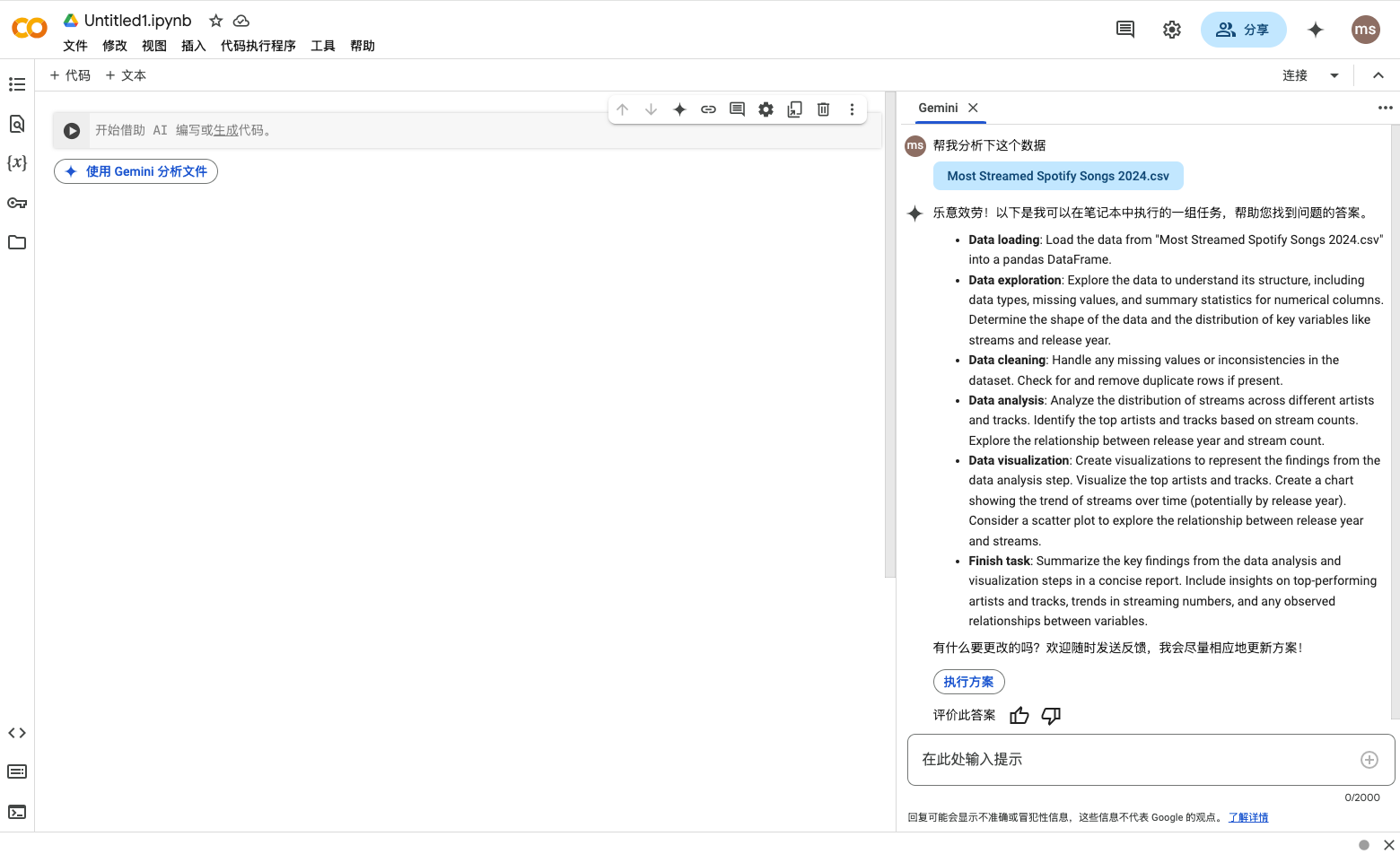Image resolution: width=1400 pixels, height=854 pixels.
Task: Open the code snippets panel
Action: [16, 732]
